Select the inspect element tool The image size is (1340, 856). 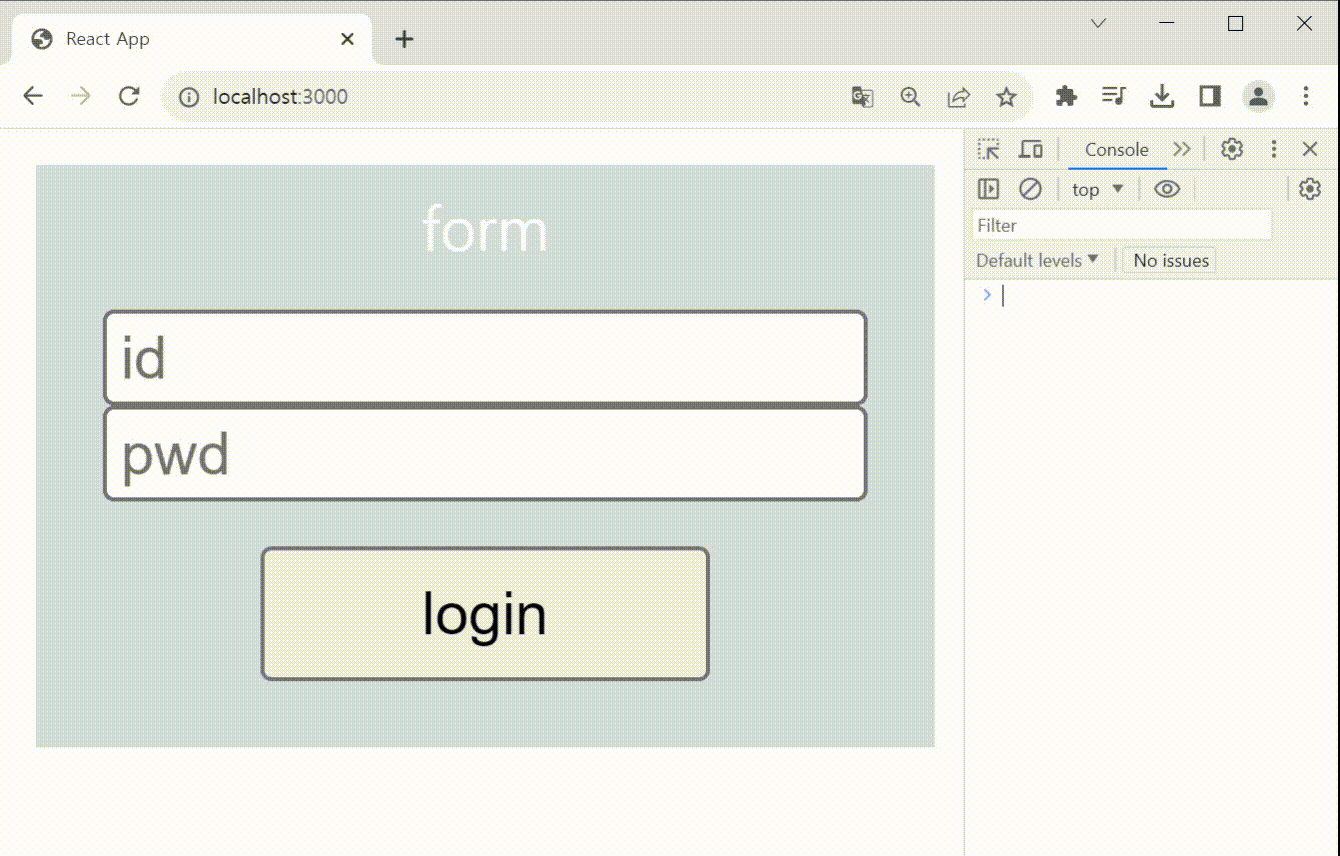(988, 148)
